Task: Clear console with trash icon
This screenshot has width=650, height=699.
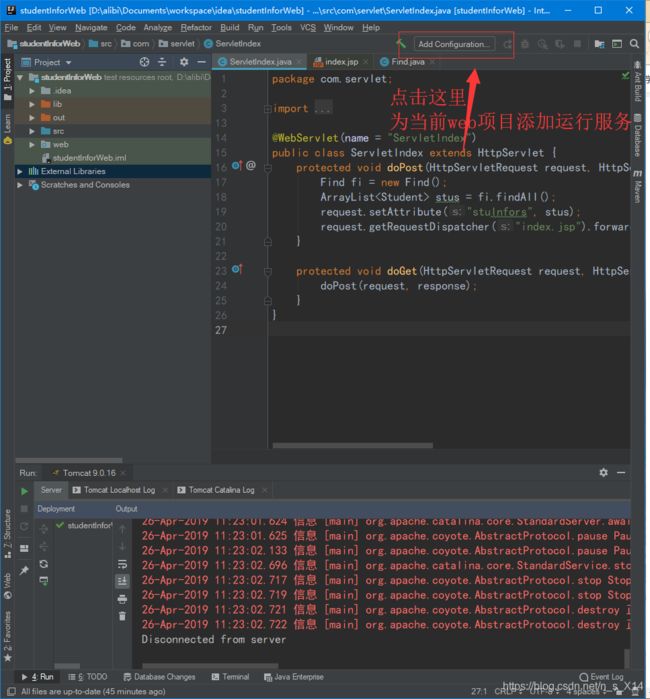Action: click(122, 616)
